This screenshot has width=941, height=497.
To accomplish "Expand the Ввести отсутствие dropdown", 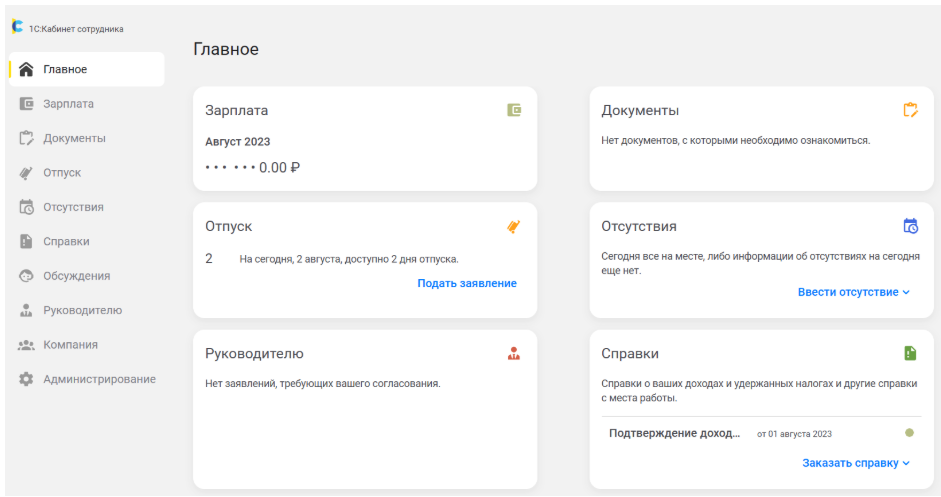I will point(853,292).
